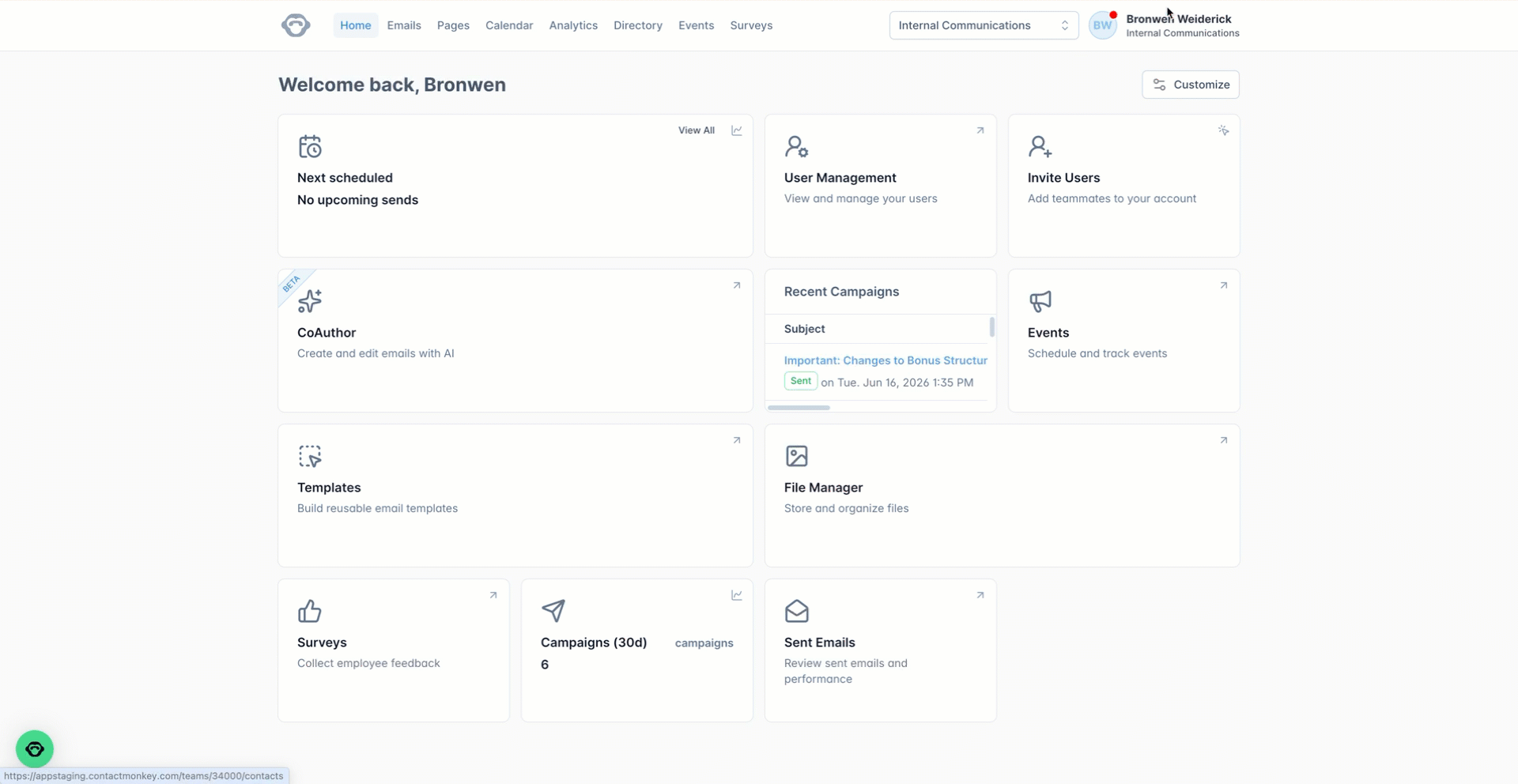This screenshot has width=1518, height=784.
Task: Click the File Manager card title
Action: tap(823, 488)
